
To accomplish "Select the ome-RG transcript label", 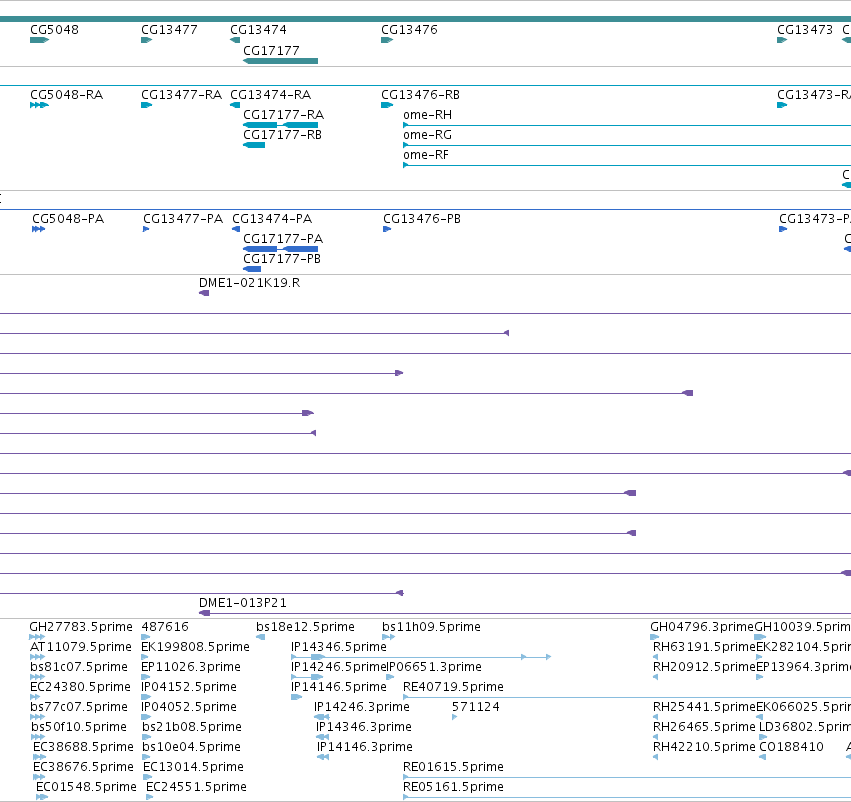I will (x=427, y=135).
